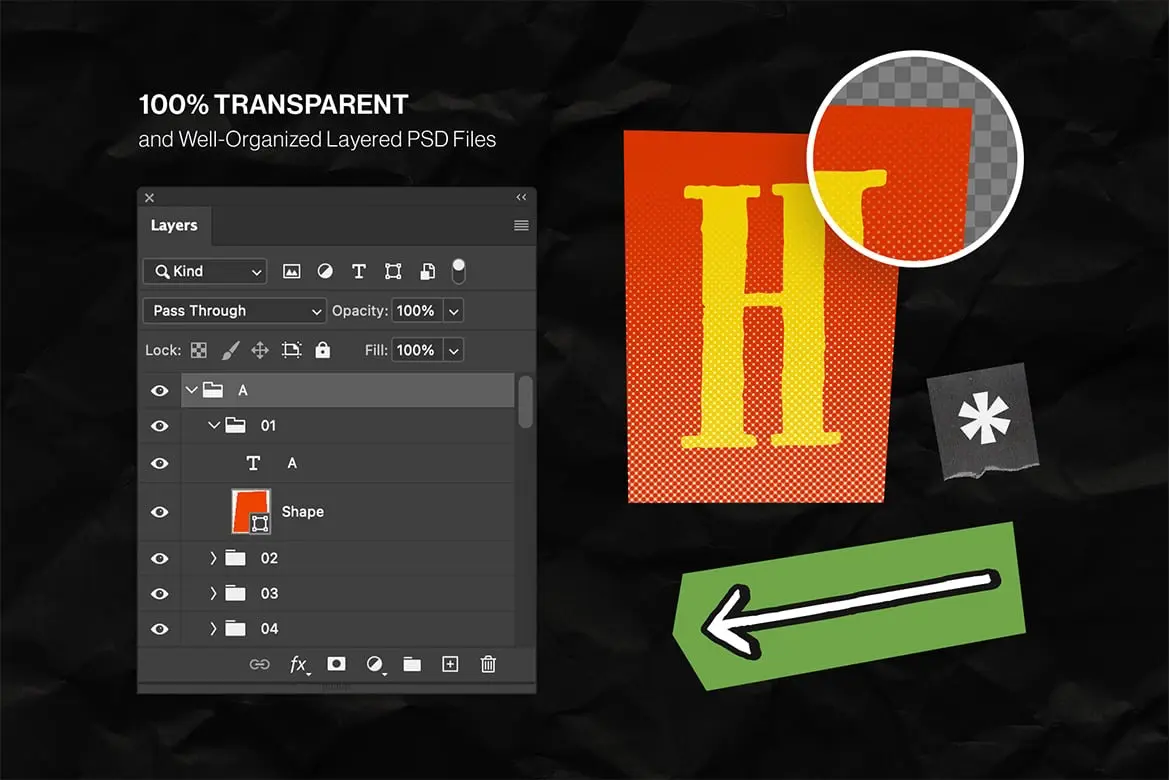Viewport: 1170px width, 780px height.
Task: Click the lock image pixels brush icon
Action: tap(229, 350)
